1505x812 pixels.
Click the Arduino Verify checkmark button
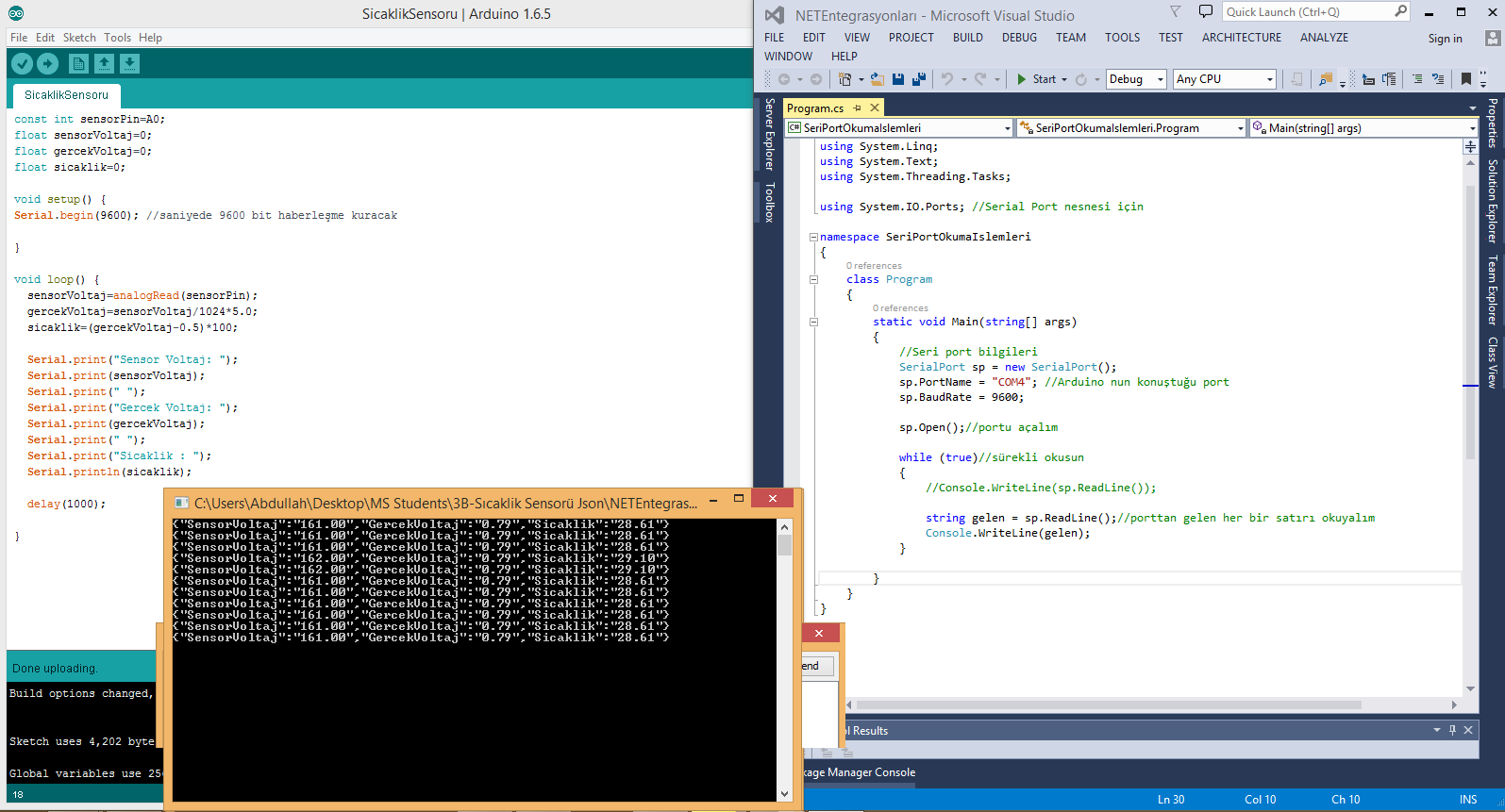tap(22, 63)
